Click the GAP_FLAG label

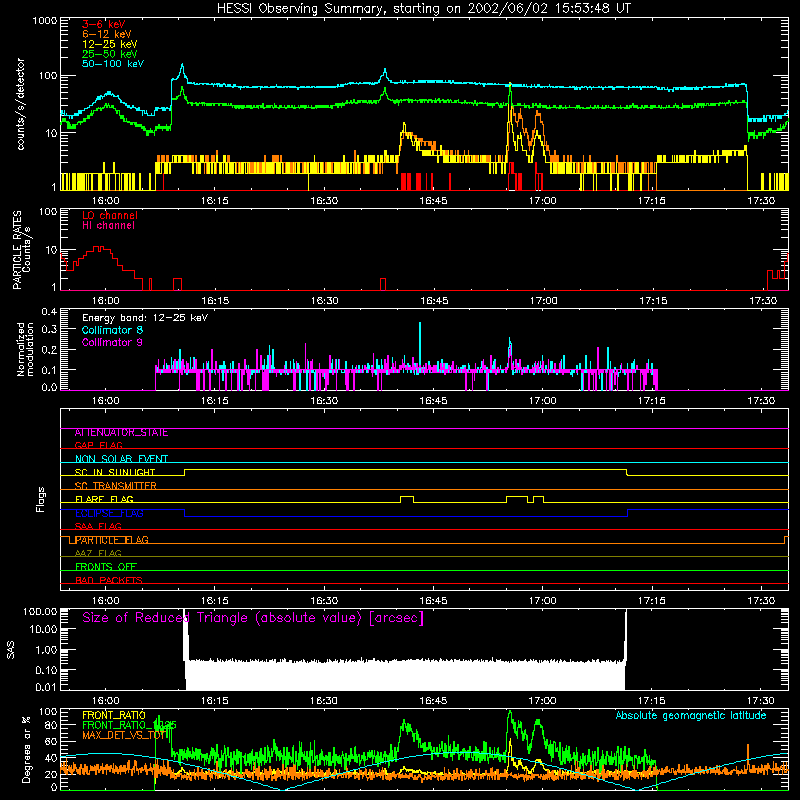click(x=98, y=445)
